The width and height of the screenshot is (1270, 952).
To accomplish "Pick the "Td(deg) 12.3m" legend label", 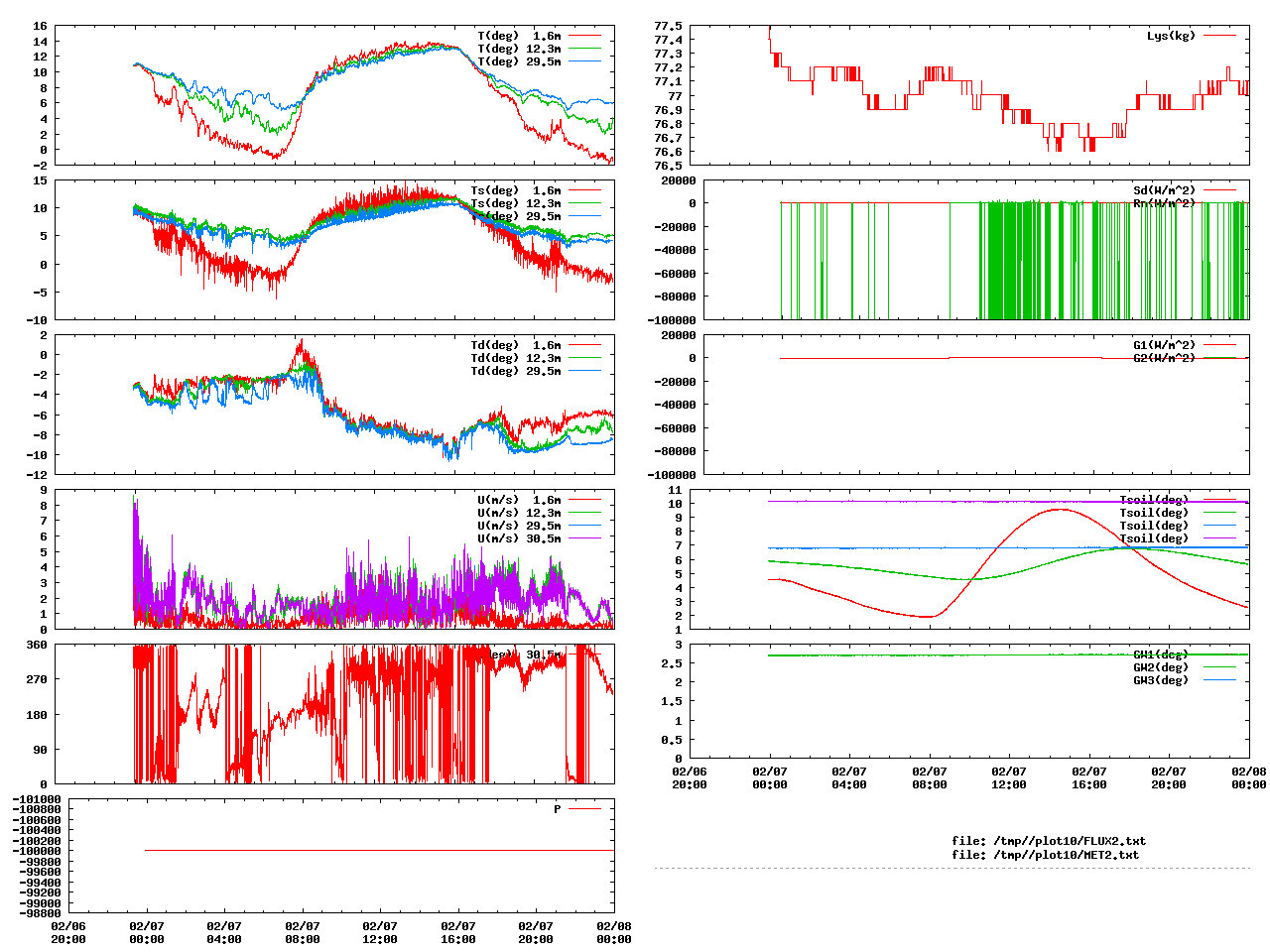I will [516, 358].
